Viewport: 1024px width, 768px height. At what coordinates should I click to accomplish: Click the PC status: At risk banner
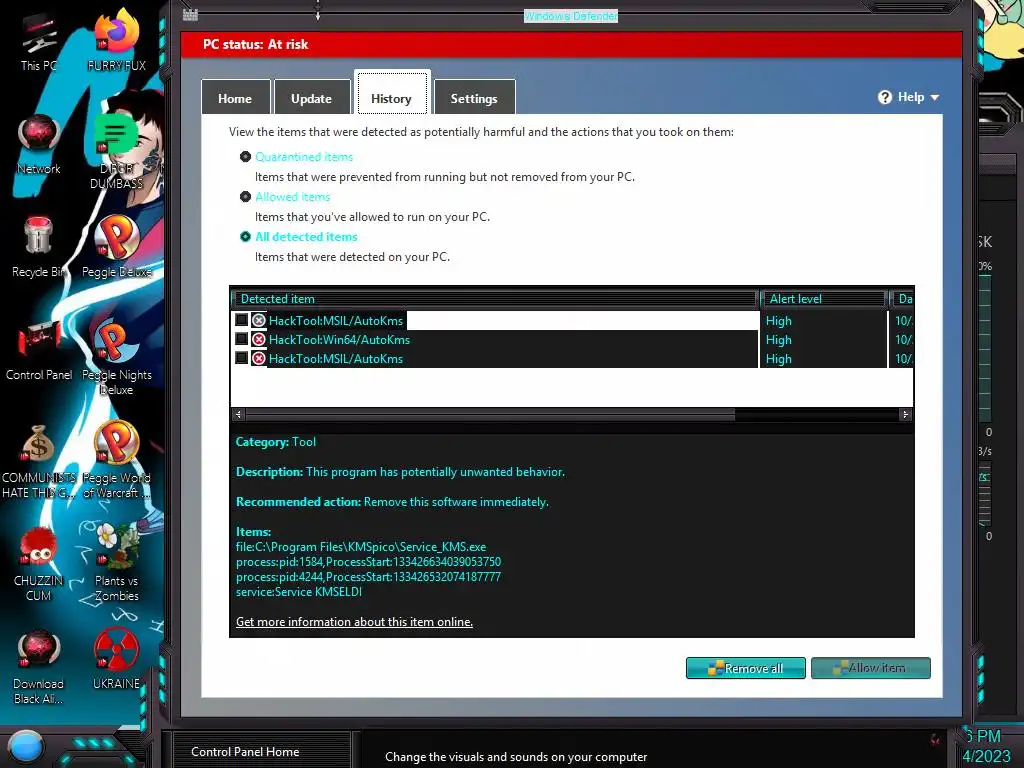(571, 44)
